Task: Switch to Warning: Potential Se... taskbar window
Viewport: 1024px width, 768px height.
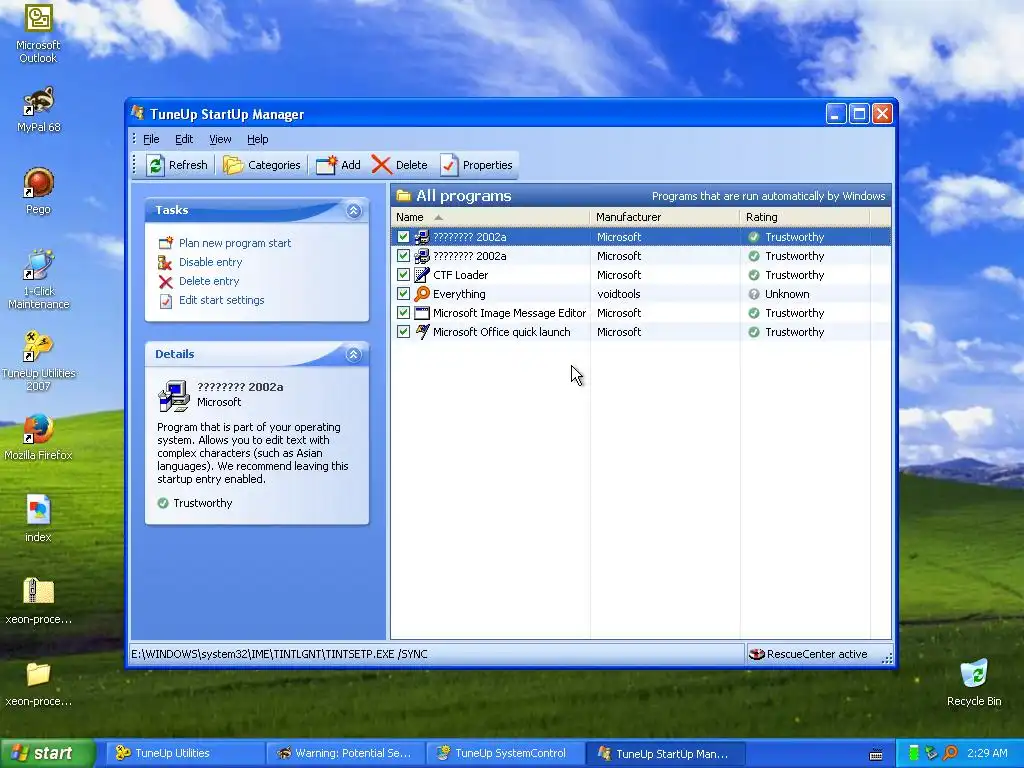Action: [x=345, y=754]
